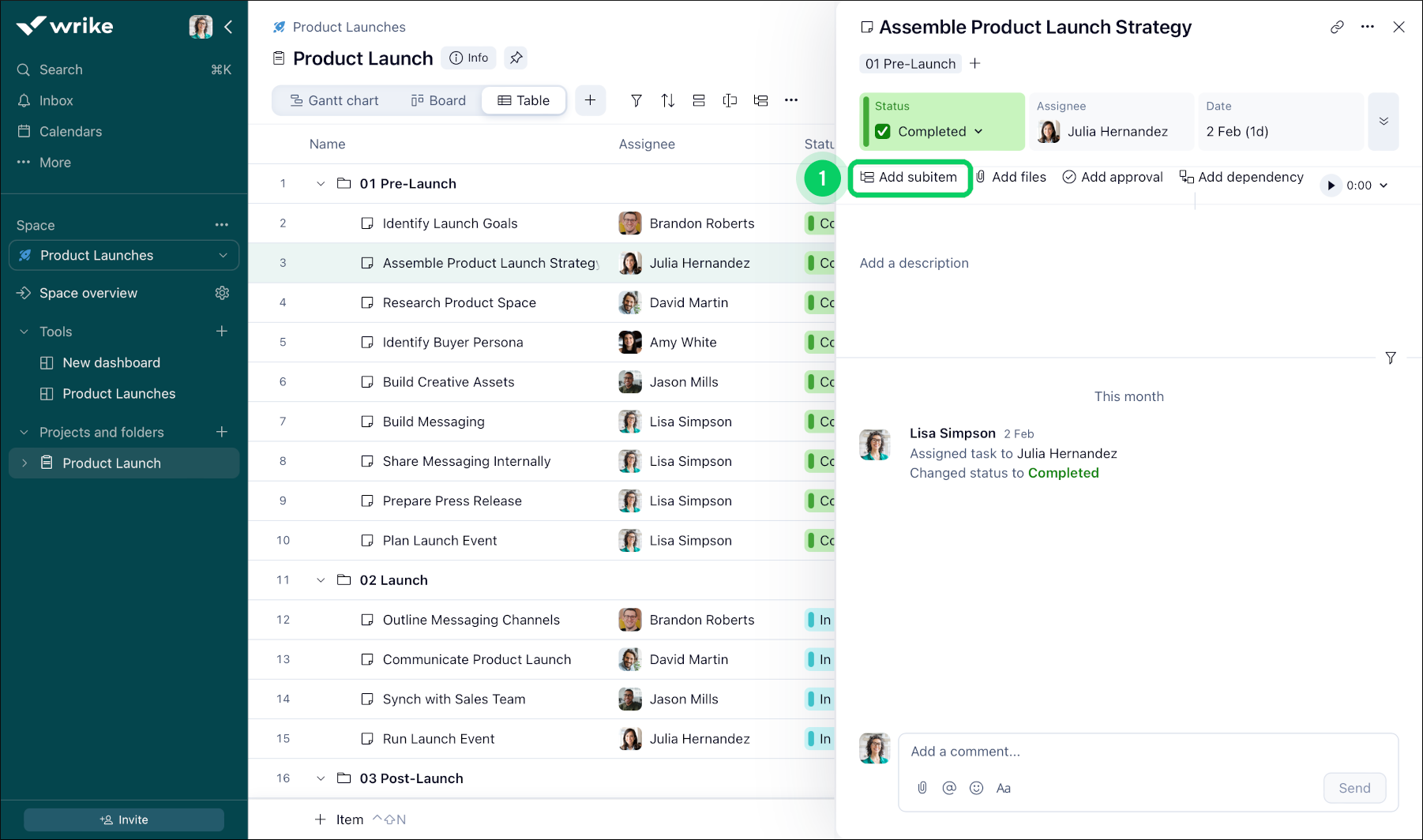1423x840 pixels.
Task: Switch to the Gantt chart view
Action: tap(334, 100)
